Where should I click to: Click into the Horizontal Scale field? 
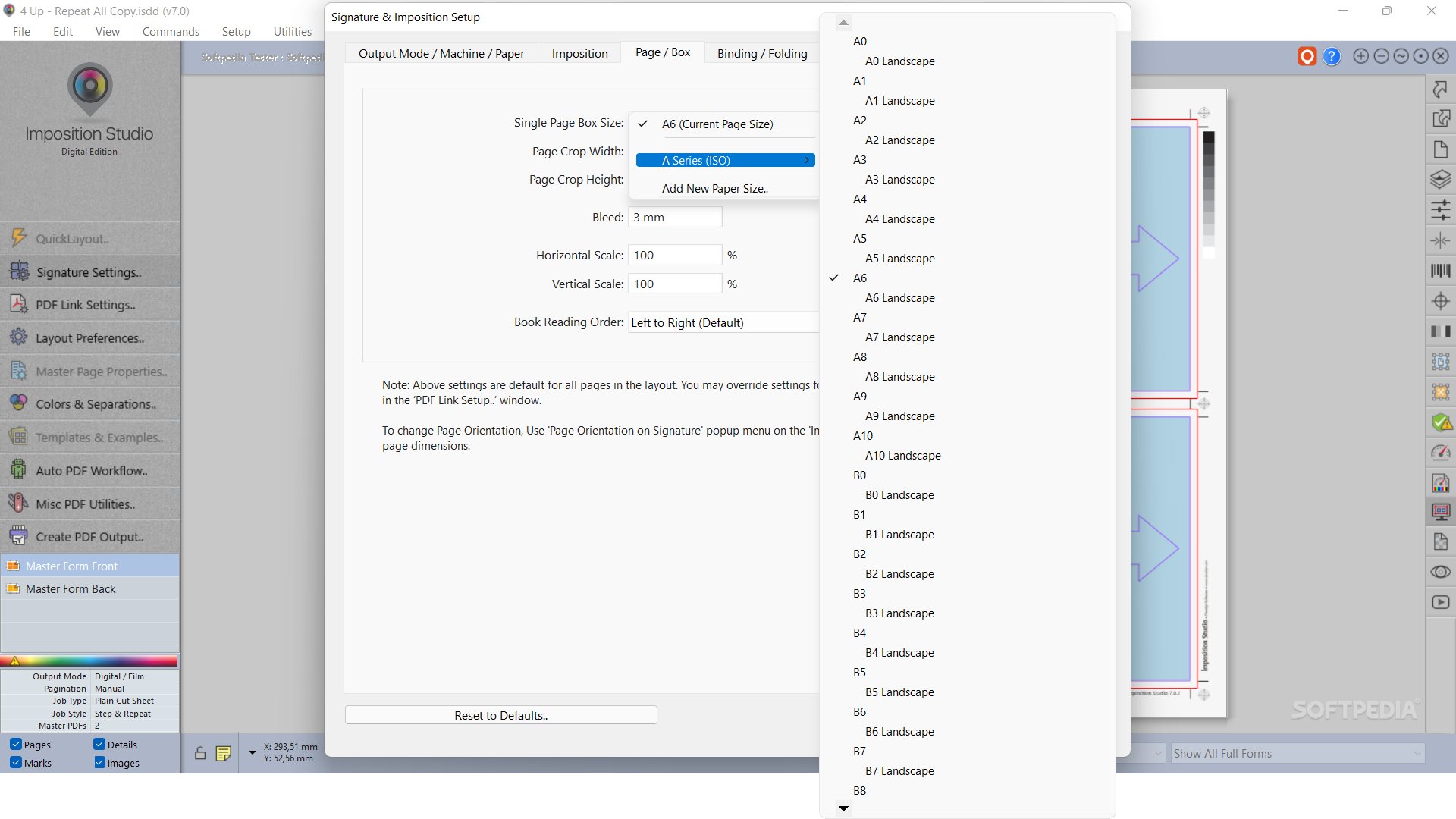[x=675, y=256]
